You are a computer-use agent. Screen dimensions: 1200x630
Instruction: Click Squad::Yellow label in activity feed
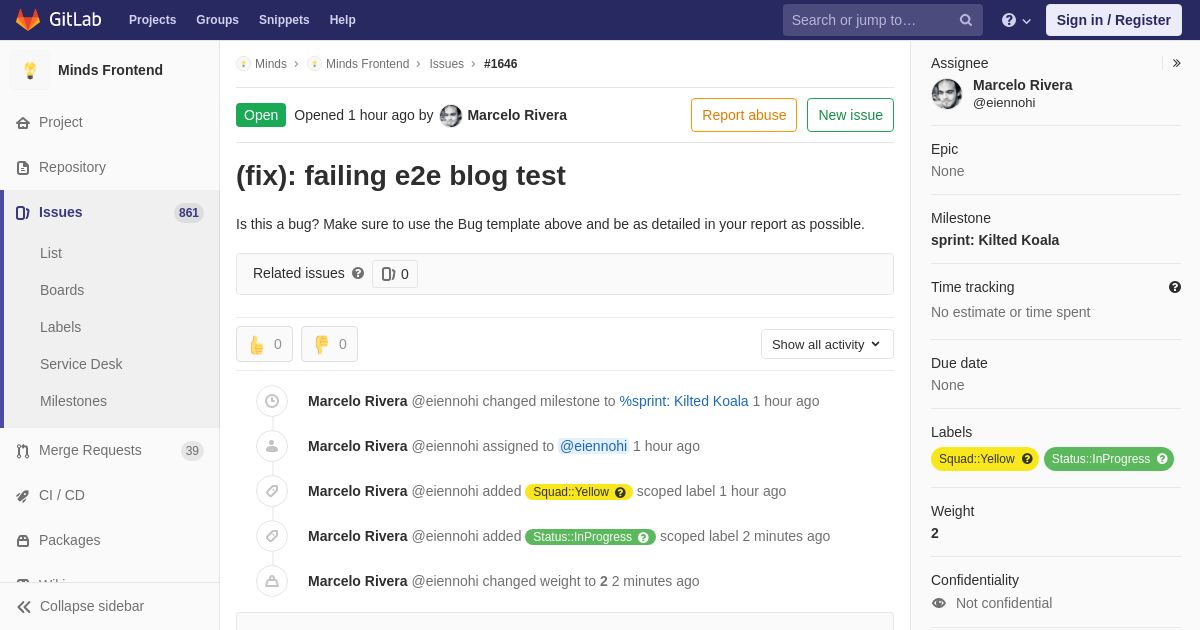(x=579, y=492)
